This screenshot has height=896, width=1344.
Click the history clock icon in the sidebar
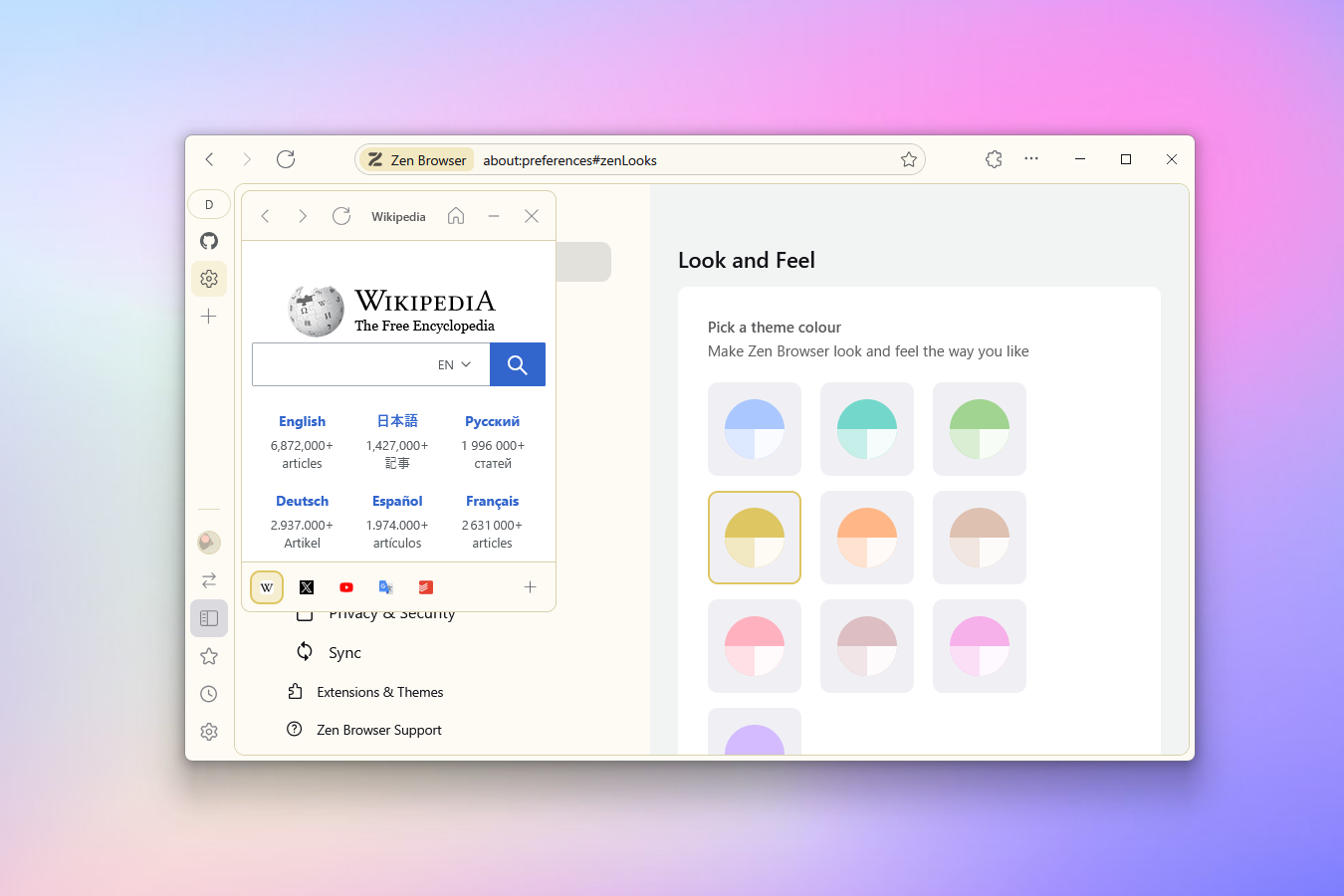point(209,694)
